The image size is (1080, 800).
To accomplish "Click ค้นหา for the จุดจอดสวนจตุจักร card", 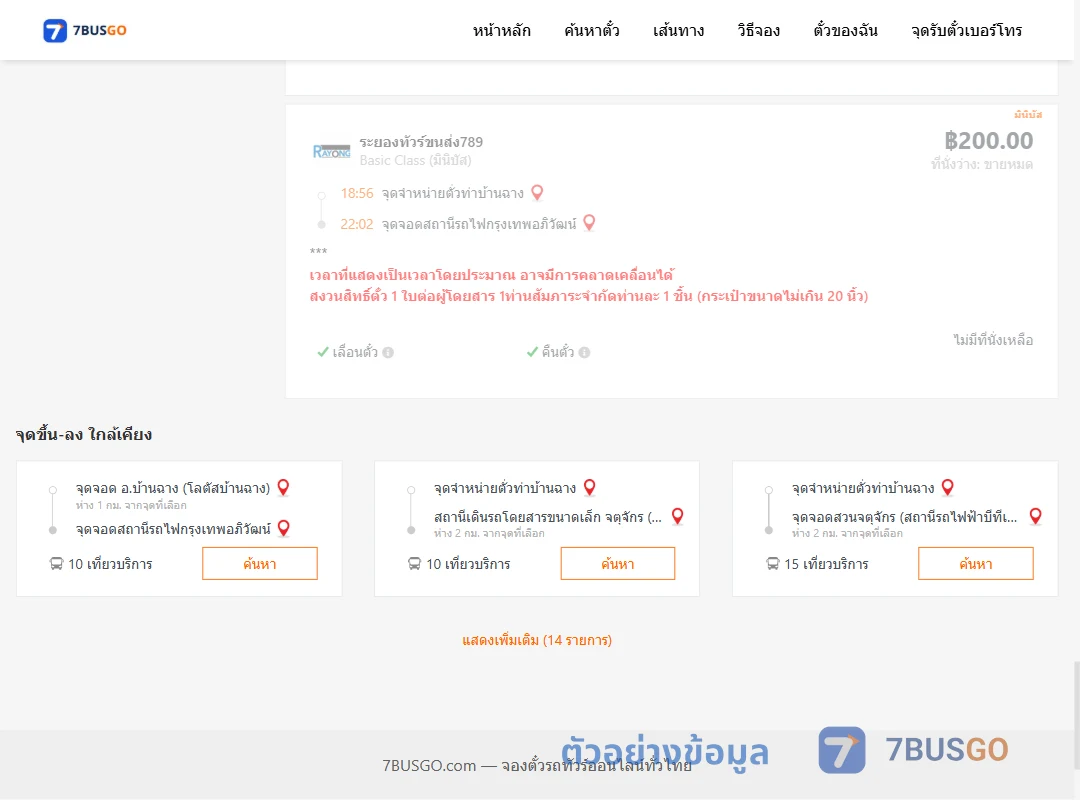I will (x=976, y=564).
